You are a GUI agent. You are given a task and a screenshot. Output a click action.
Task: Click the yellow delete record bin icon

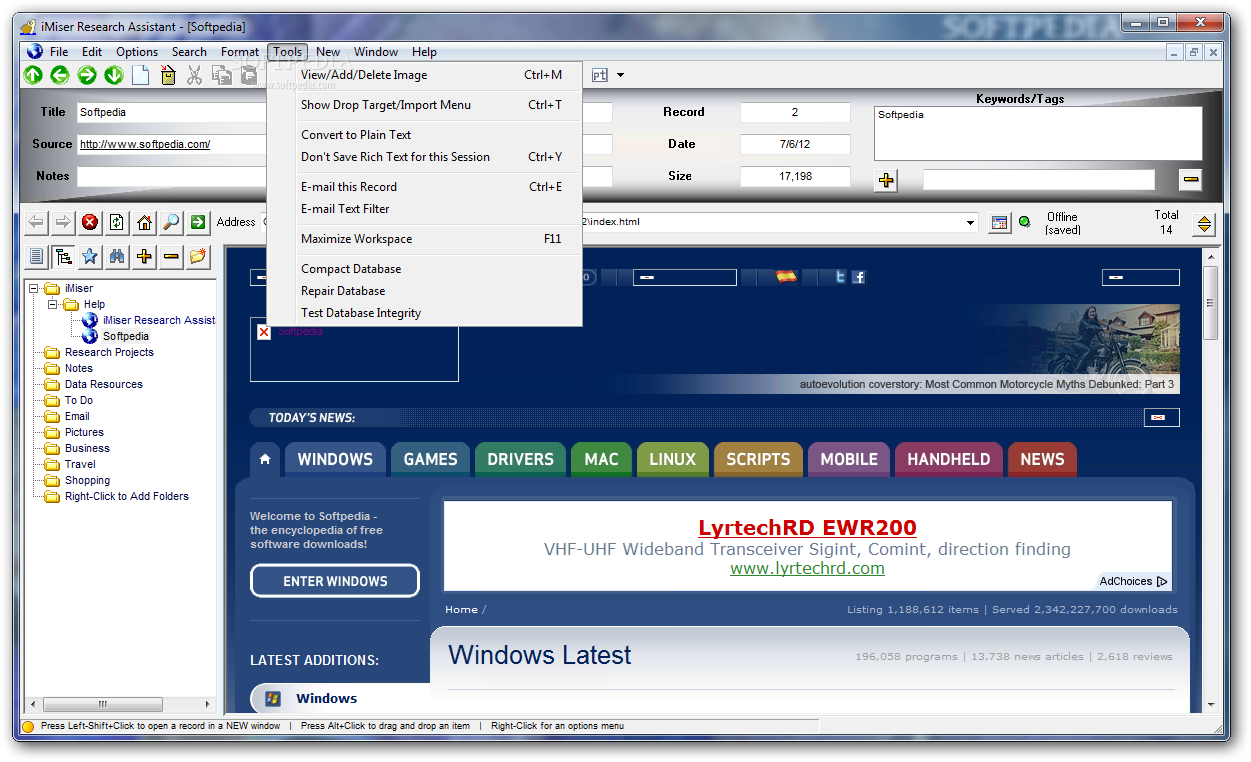(168, 75)
